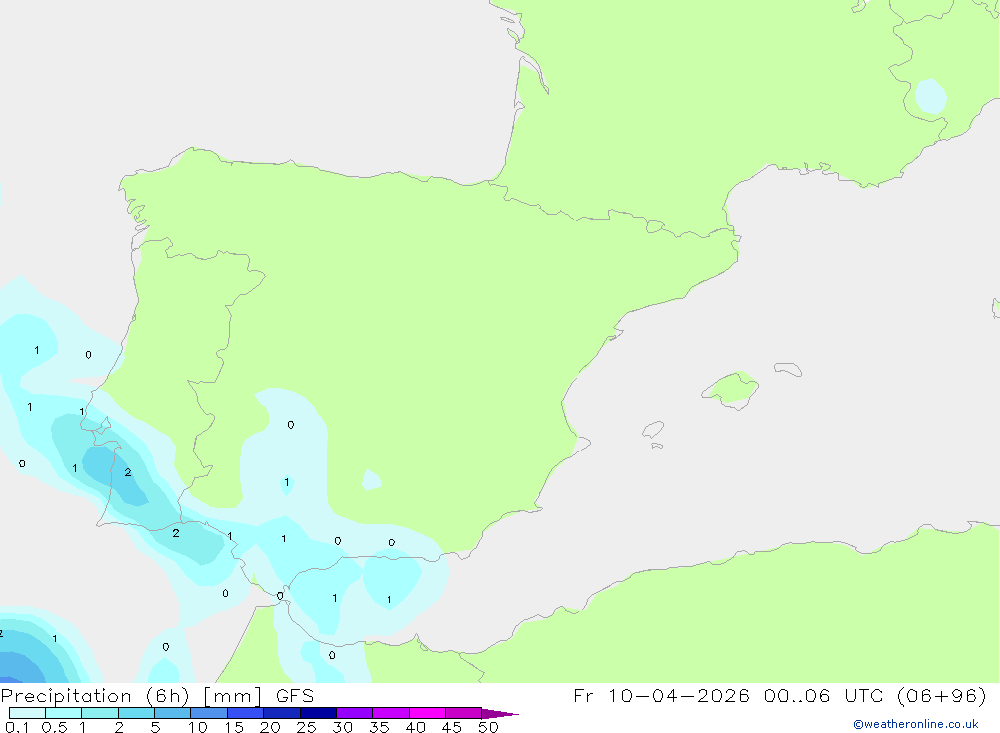Click the 40–45 mm magenta legend swatch
Image resolution: width=1000 pixels, height=733 pixels.
tap(427, 713)
